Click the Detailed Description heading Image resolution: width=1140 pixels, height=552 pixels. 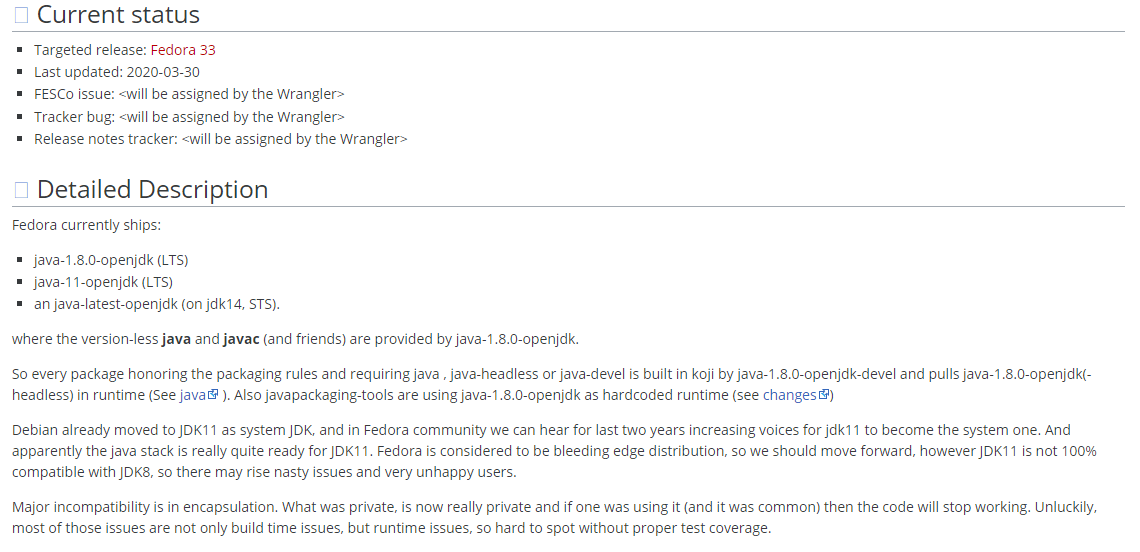point(152,190)
